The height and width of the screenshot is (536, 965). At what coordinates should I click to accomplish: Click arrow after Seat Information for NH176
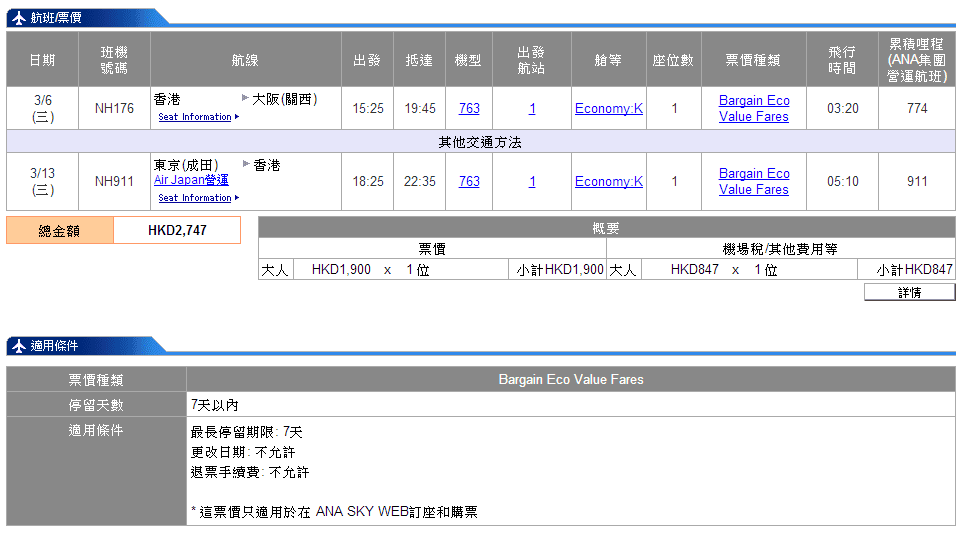pos(238,117)
